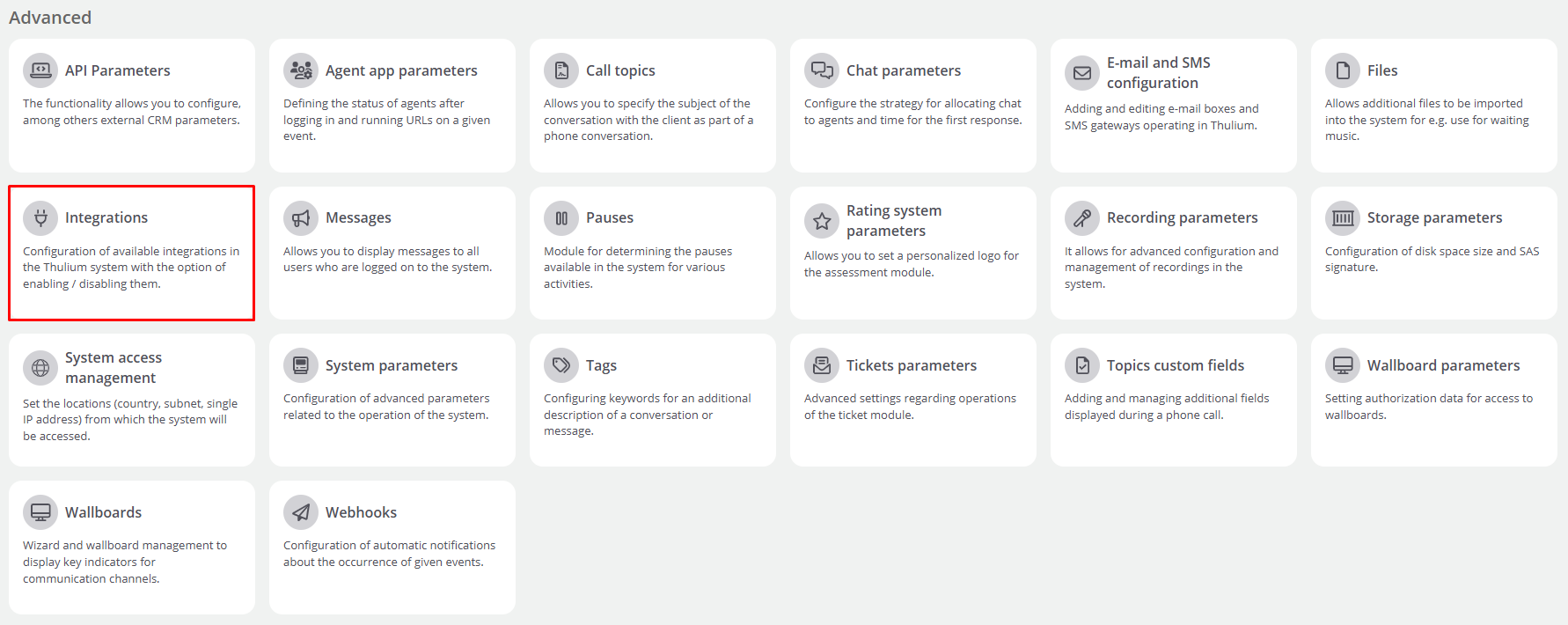Screen dimensions: 1568x625
Task: Click the Webhooks paper plane icon
Action: [301, 512]
